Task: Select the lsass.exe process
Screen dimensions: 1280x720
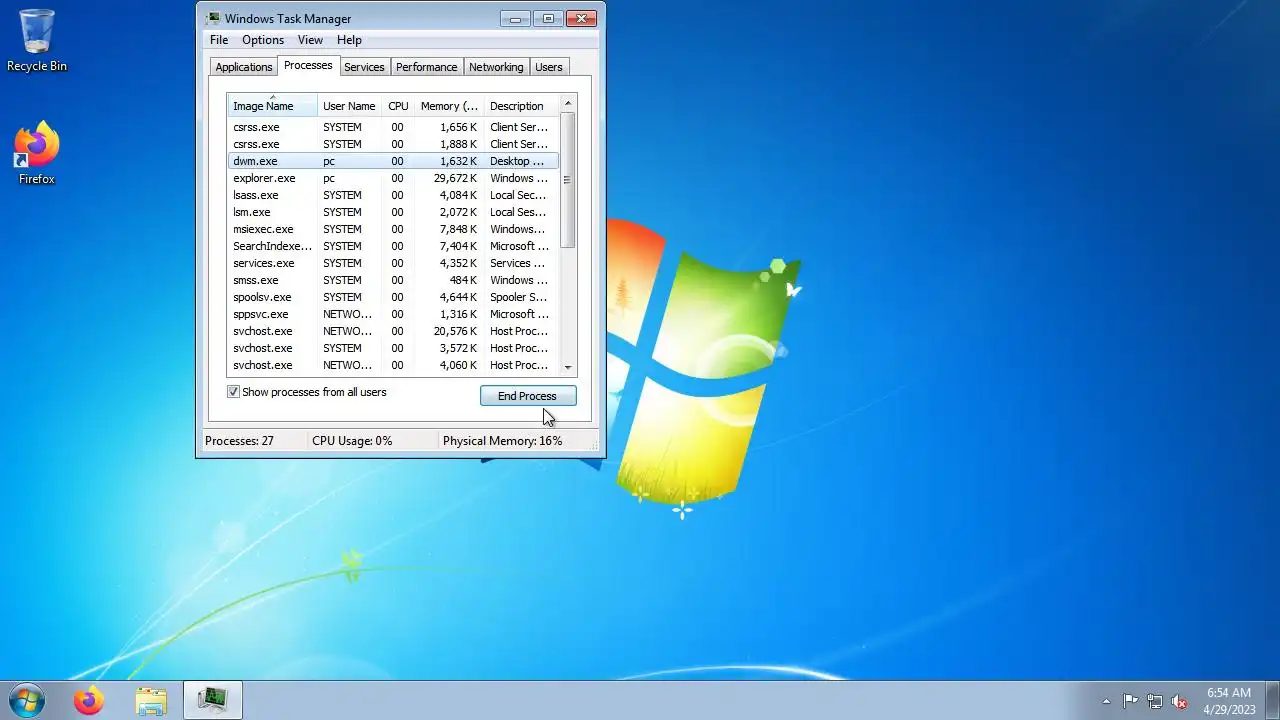Action: tap(393, 195)
